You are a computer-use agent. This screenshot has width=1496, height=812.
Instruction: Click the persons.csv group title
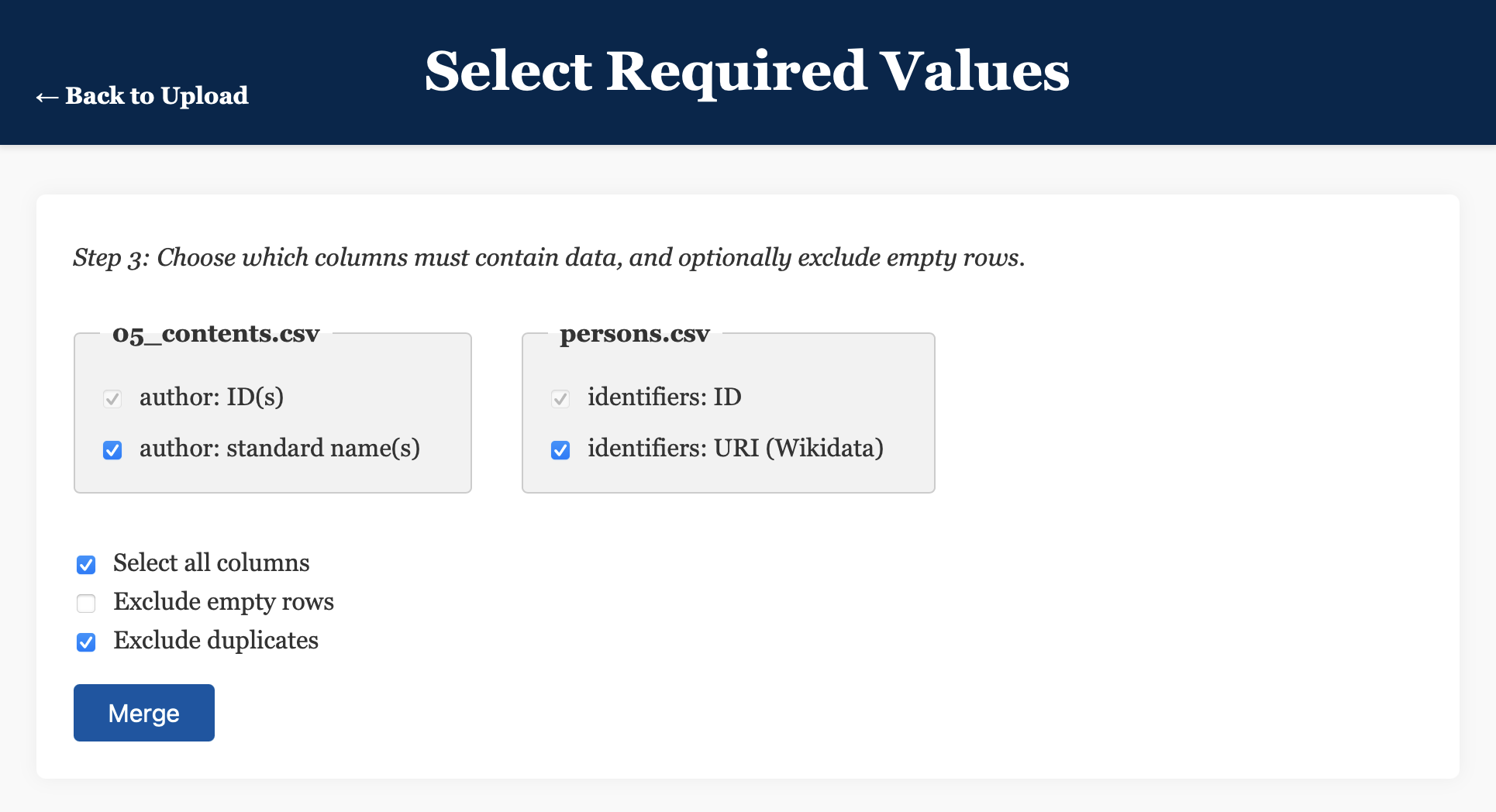(x=635, y=334)
